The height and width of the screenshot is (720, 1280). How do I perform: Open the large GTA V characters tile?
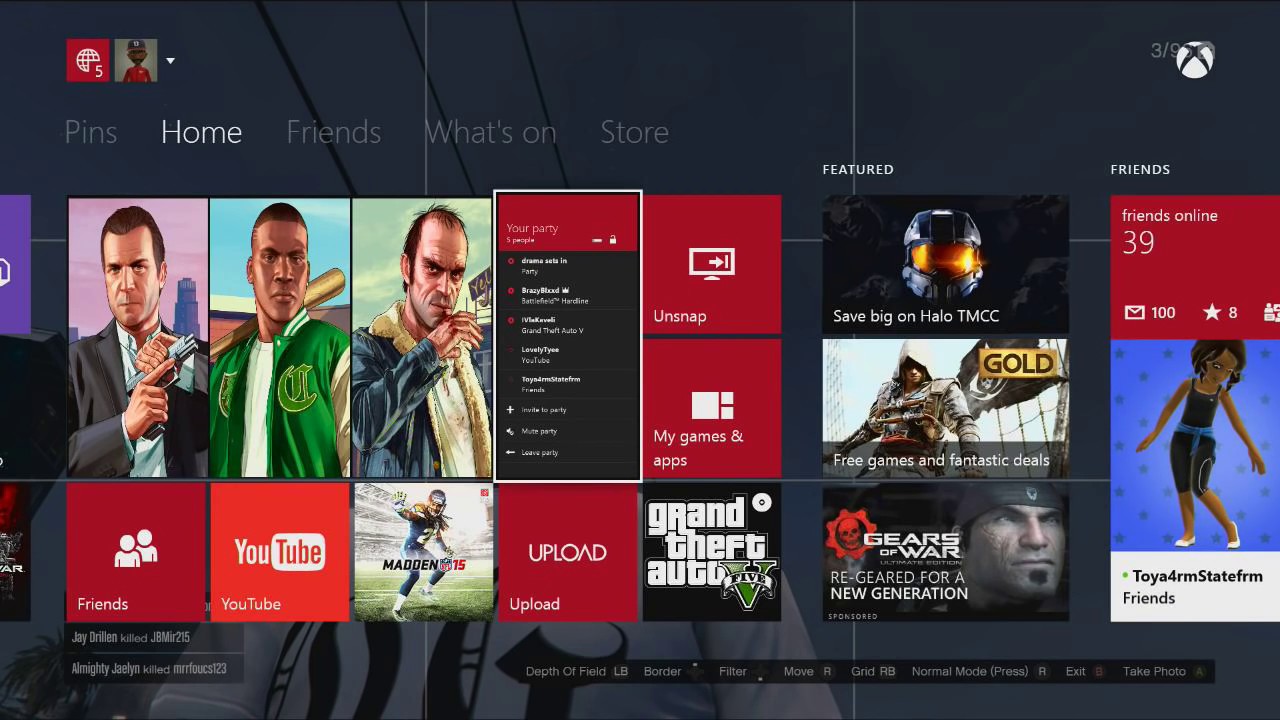tap(280, 337)
